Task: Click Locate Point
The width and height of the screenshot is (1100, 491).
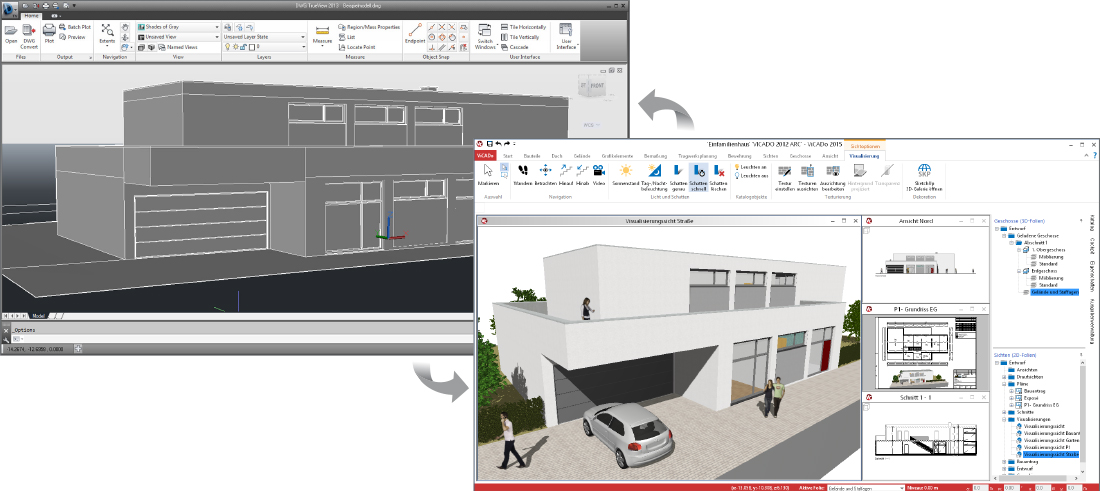Action: [356, 47]
